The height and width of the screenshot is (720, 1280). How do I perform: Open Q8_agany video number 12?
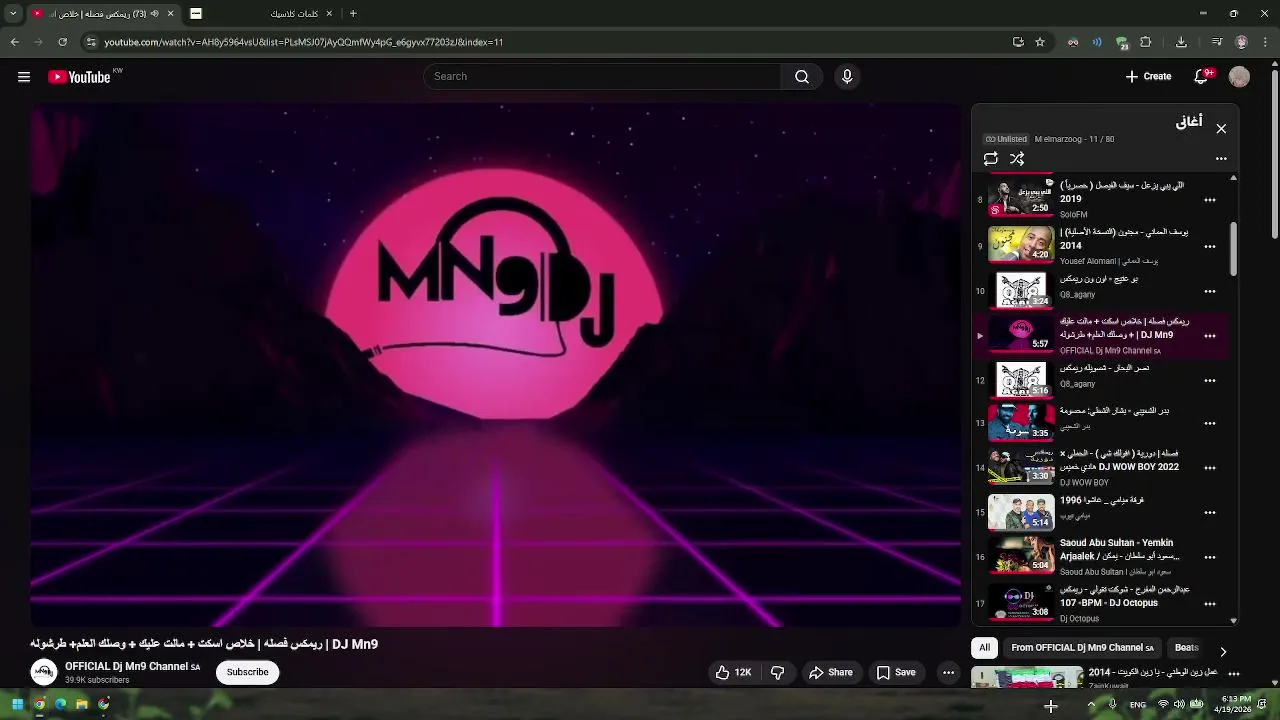(x=1021, y=379)
